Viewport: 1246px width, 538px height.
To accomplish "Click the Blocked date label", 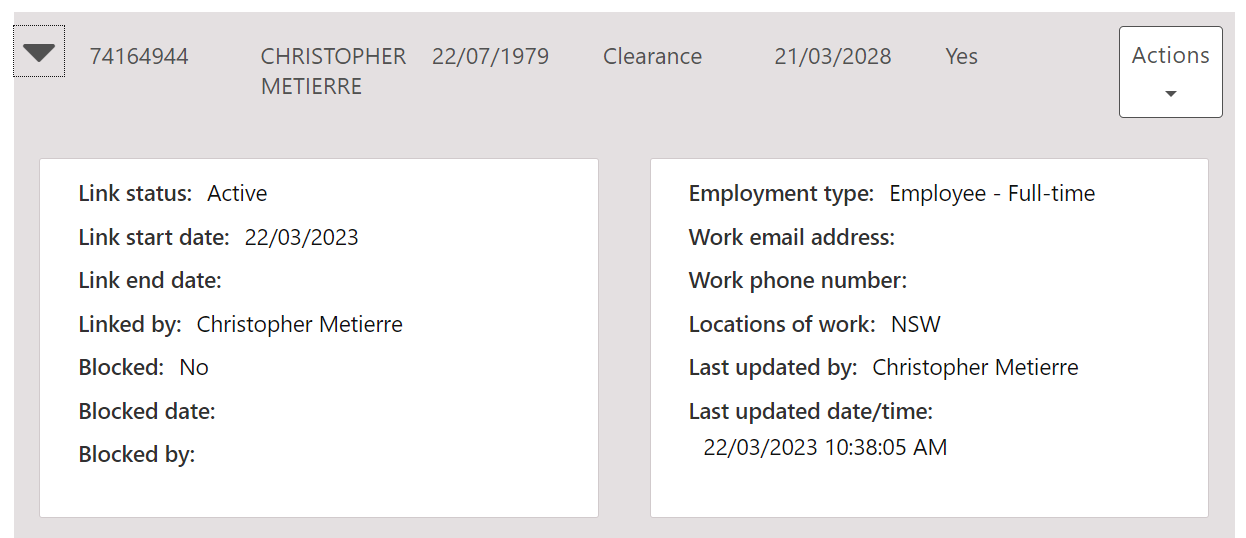I will point(147,411).
